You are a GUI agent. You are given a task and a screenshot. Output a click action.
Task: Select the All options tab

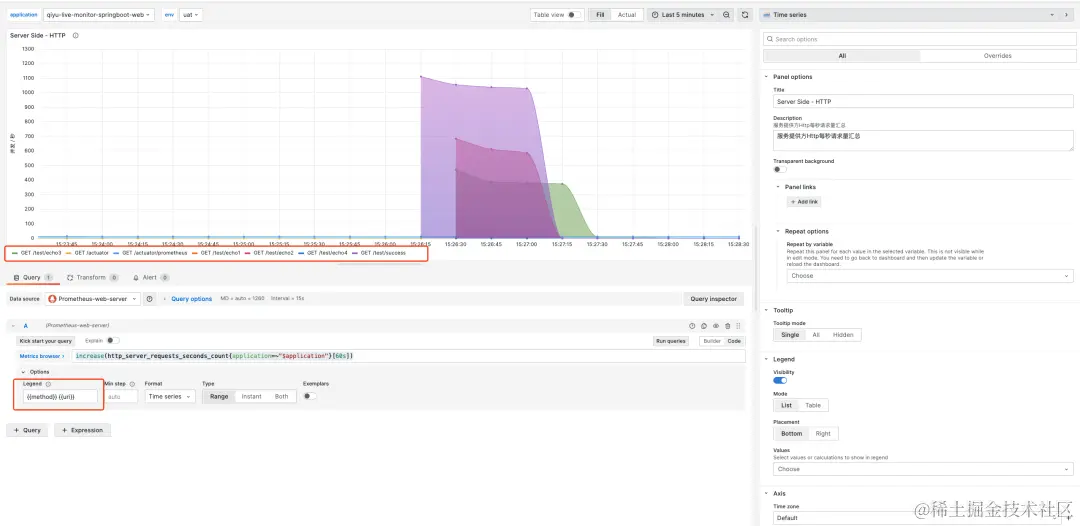[842, 56]
